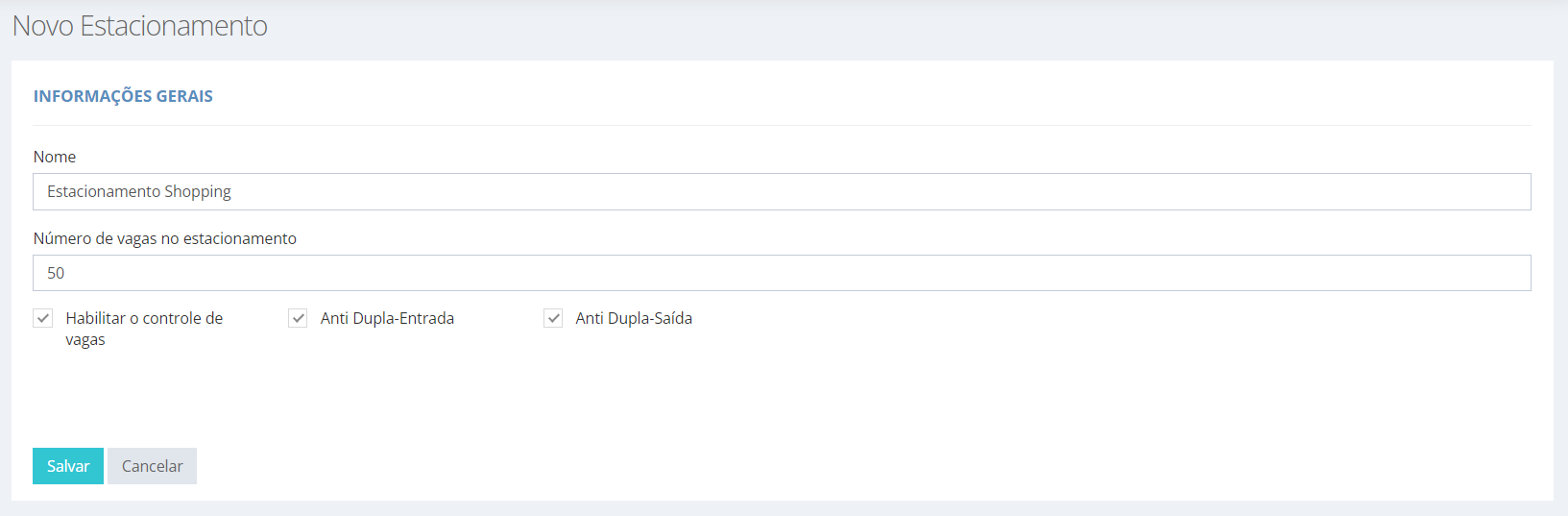The image size is (1568, 516).
Task: Disable the Anti Dupla-Entrada checkbox
Action: click(298, 318)
